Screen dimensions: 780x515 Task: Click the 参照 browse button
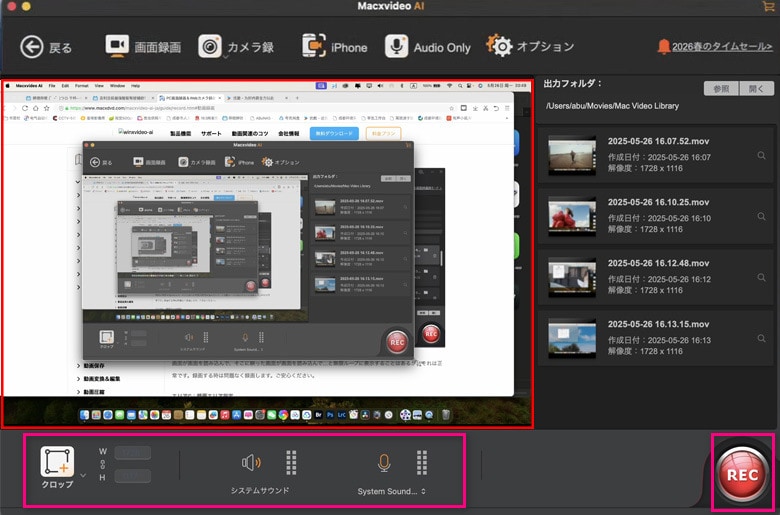coord(721,89)
